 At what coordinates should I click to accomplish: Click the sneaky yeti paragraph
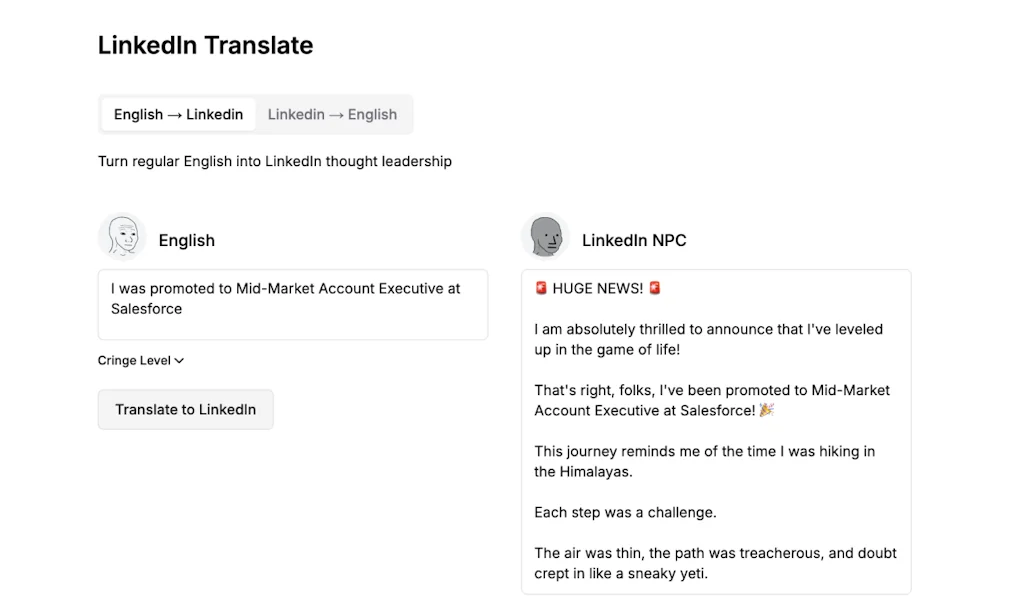[715, 563]
